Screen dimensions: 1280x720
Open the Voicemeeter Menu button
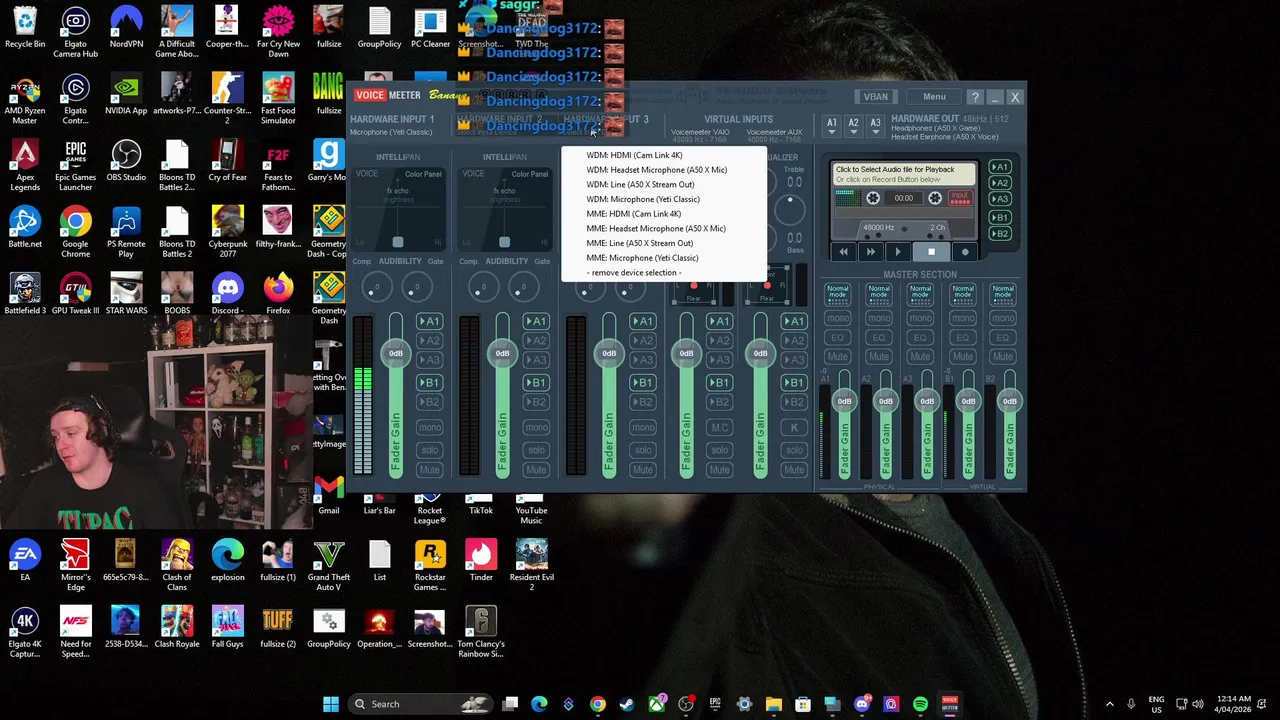[934, 97]
